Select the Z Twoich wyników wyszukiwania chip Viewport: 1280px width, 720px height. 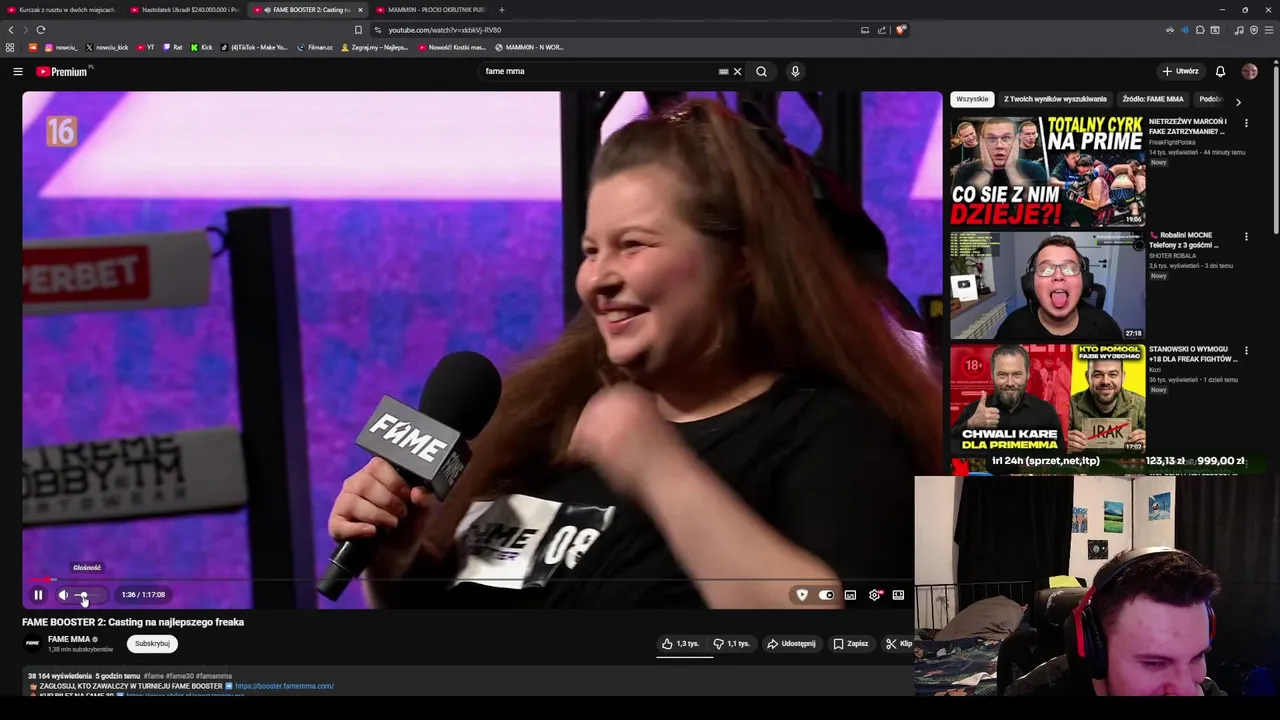1055,99
